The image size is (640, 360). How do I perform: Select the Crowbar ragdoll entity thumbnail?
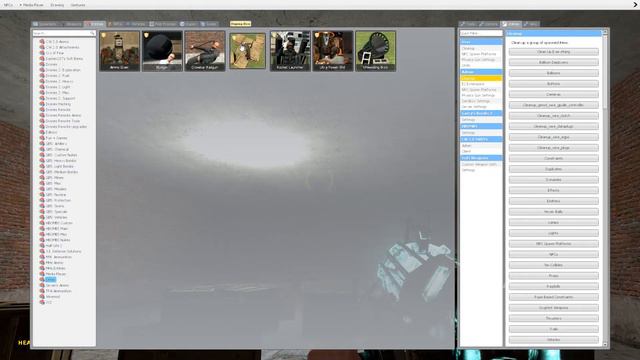pos(205,51)
